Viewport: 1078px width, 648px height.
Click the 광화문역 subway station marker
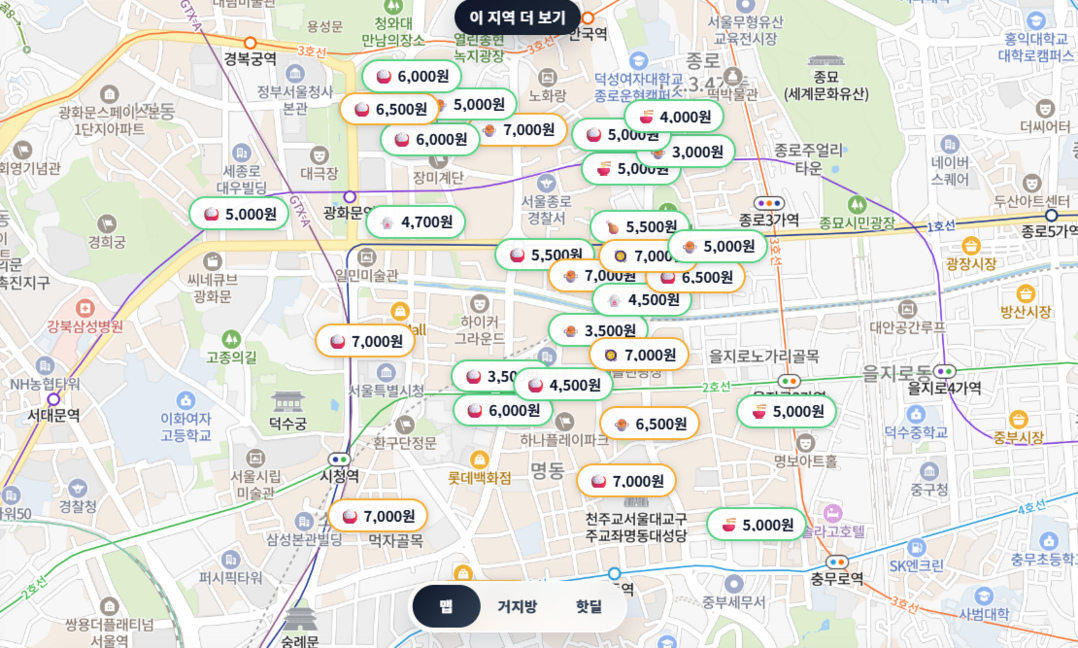(350, 197)
